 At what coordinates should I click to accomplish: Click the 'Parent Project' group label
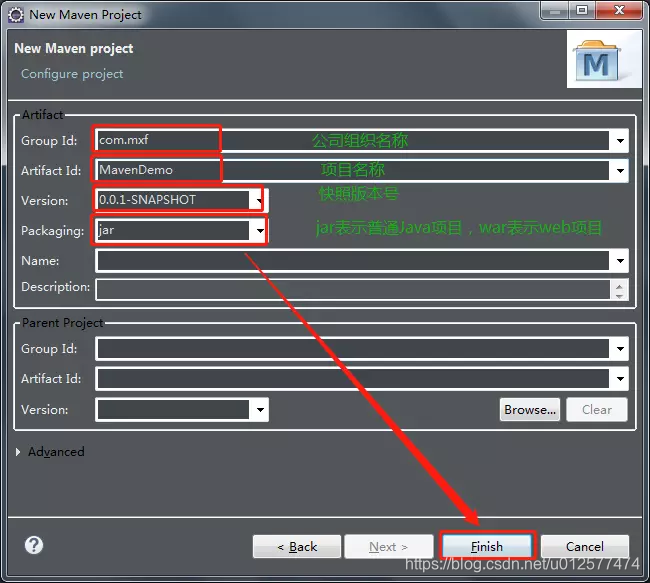(63, 323)
